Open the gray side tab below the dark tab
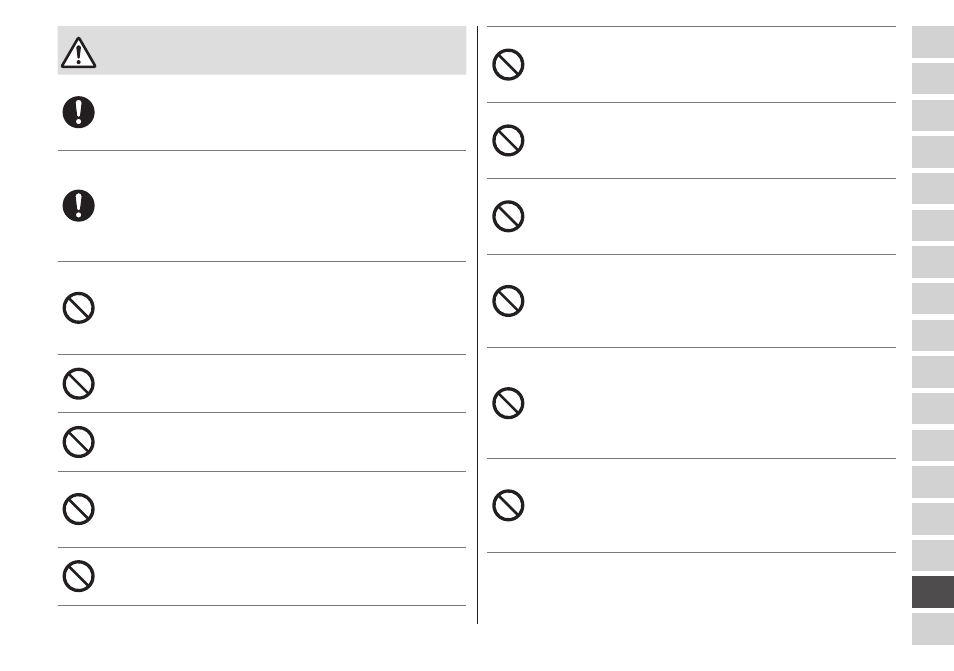Viewport: 954px width, 671px height. 933,629
